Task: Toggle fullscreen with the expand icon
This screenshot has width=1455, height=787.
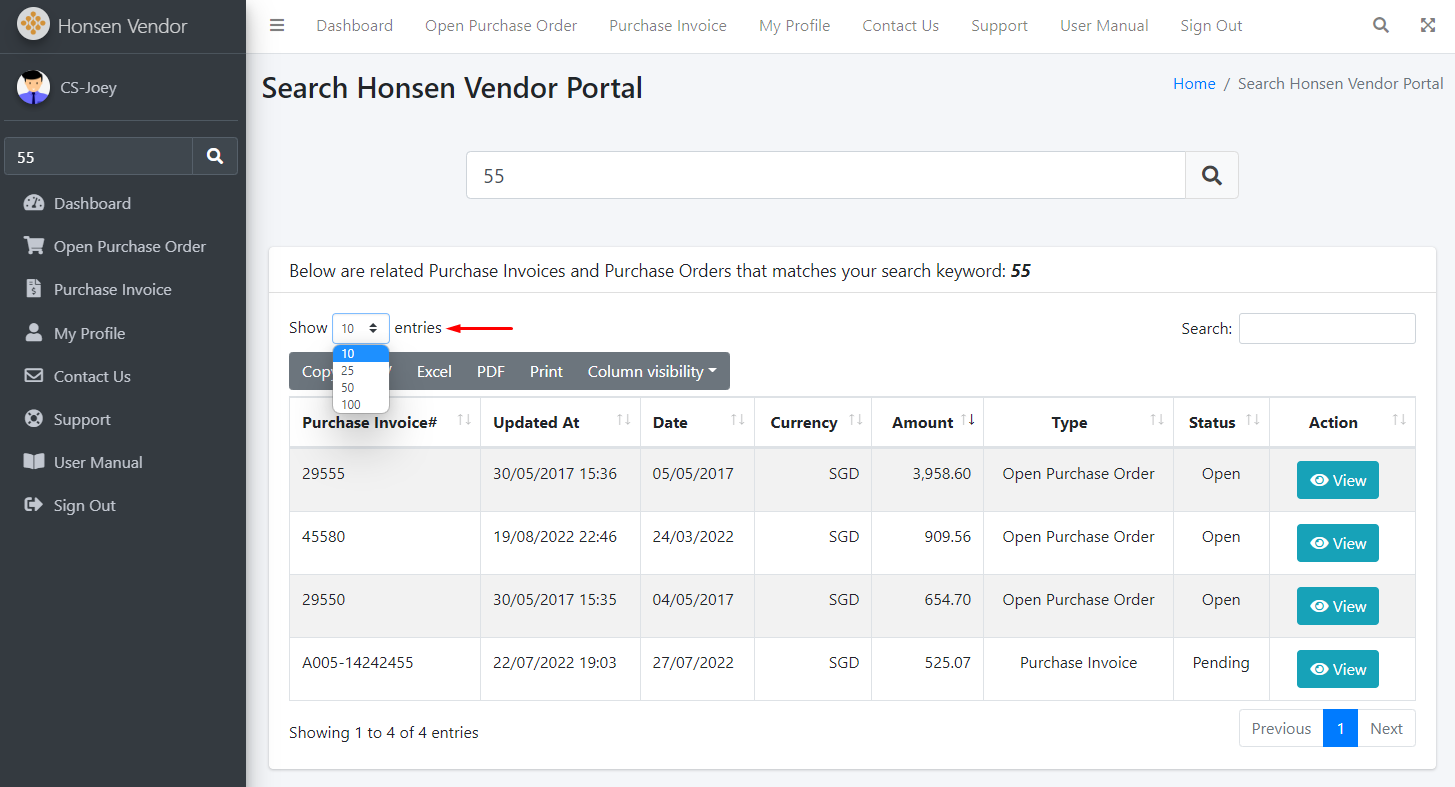Action: [x=1427, y=26]
